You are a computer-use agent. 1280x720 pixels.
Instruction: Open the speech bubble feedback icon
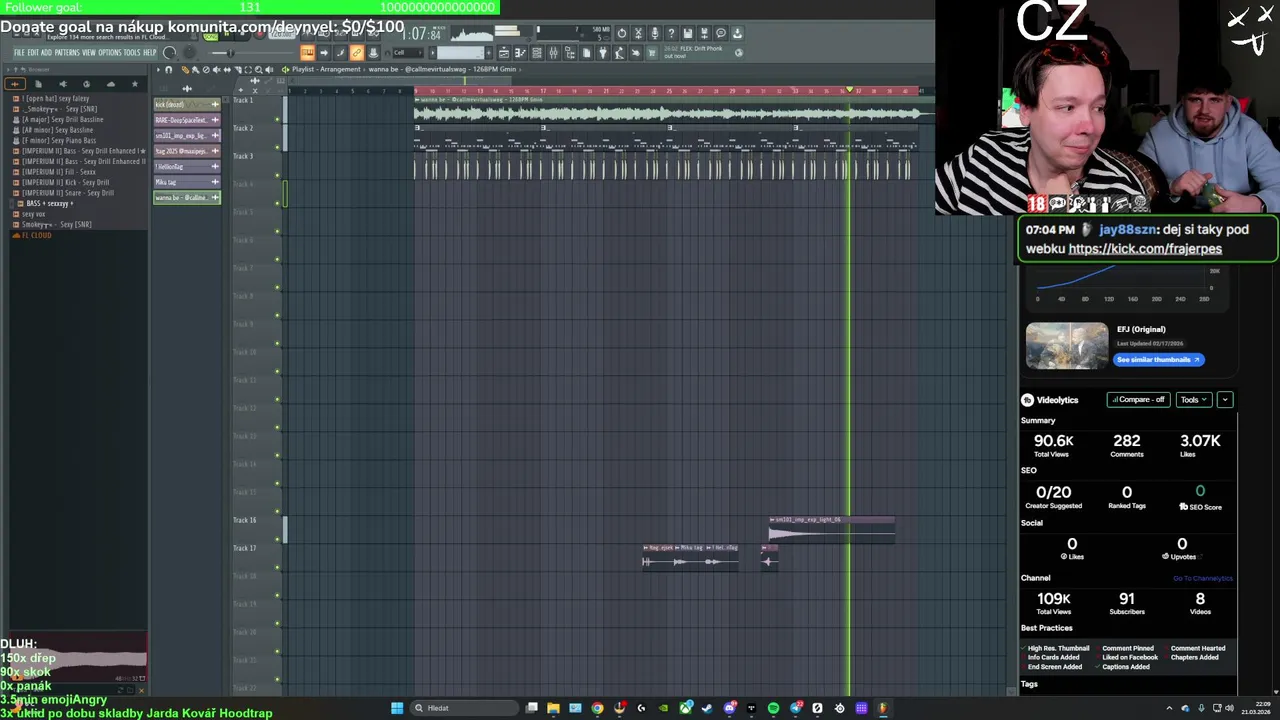(721, 33)
